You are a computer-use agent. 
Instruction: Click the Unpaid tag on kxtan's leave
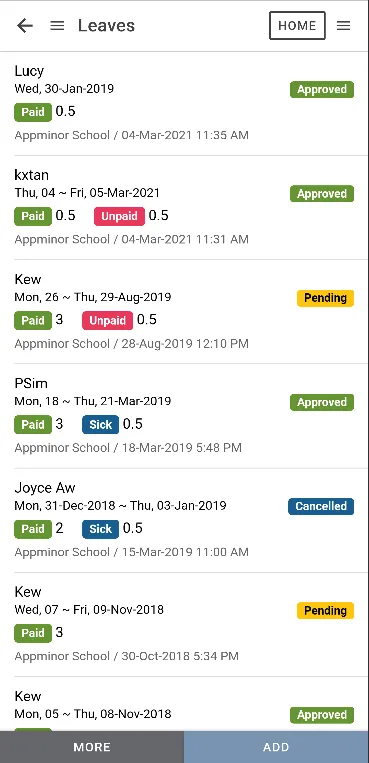[x=119, y=216]
